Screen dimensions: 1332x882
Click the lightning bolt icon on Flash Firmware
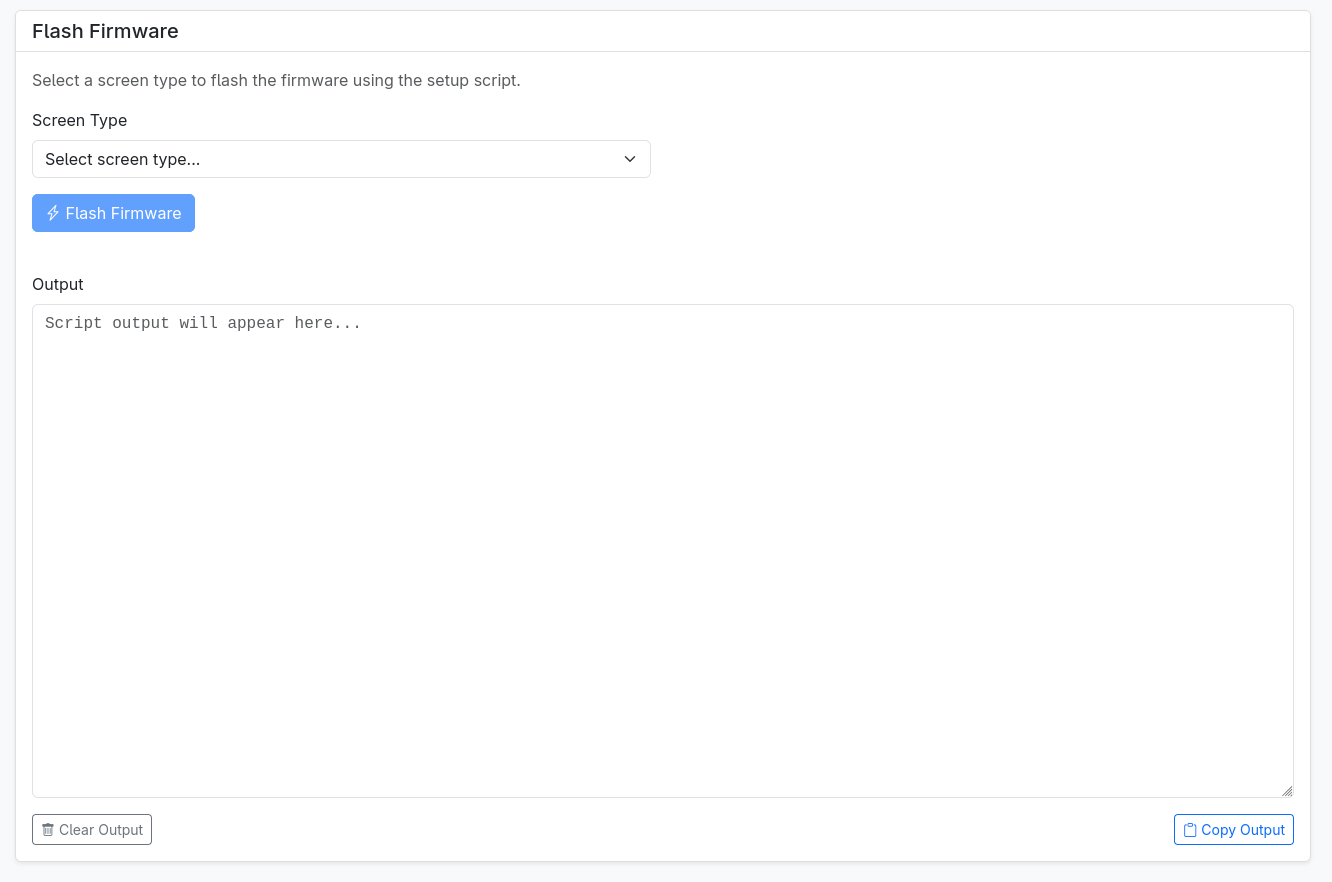tap(53, 213)
